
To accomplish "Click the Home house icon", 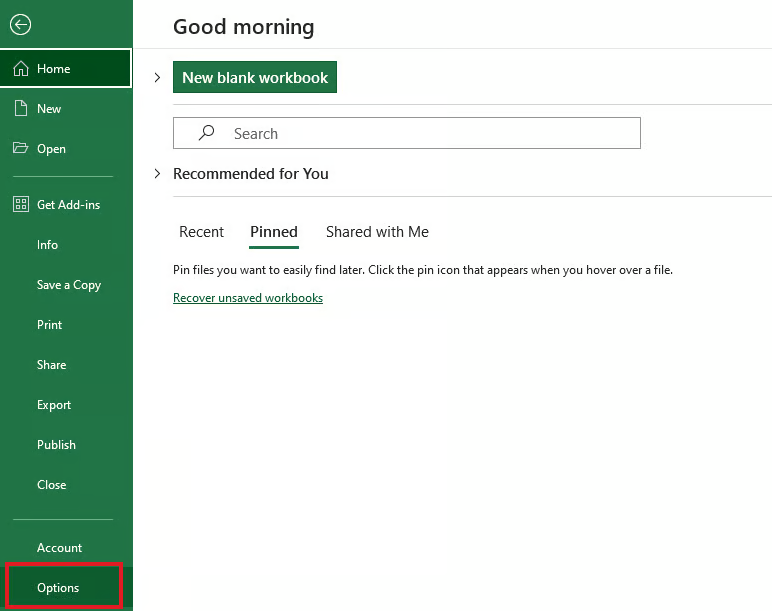I will (x=20, y=69).
